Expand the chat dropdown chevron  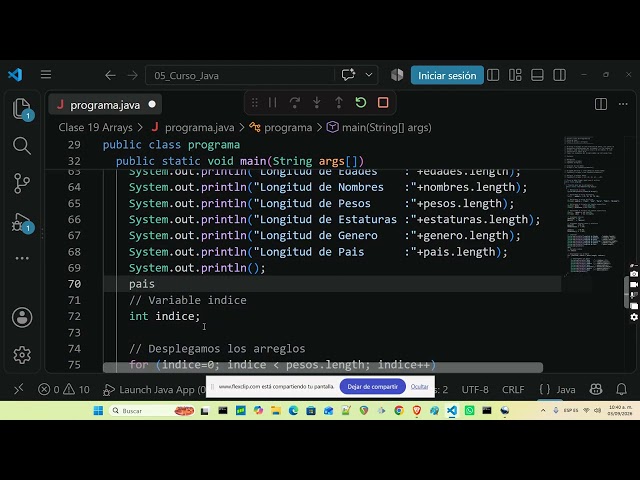click(x=369, y=75)
